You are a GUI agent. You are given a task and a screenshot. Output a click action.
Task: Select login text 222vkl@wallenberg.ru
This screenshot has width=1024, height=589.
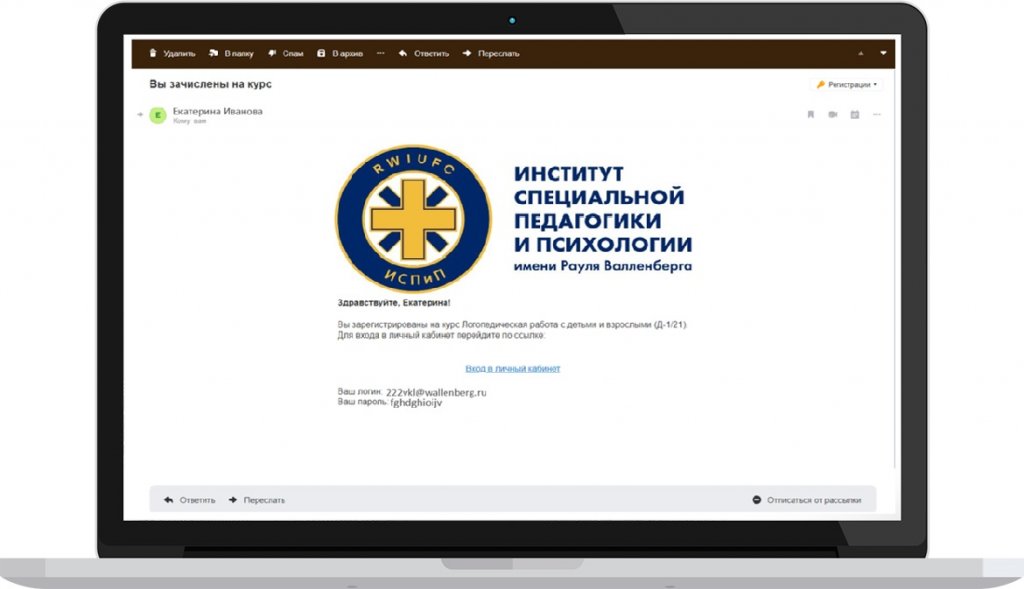(436, 392)
